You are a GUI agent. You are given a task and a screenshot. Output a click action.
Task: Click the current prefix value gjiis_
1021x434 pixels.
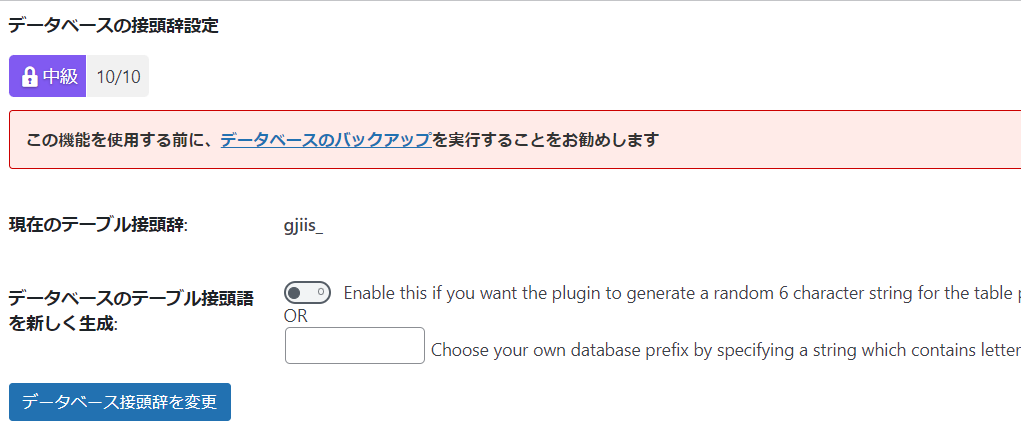coord(303,225)
